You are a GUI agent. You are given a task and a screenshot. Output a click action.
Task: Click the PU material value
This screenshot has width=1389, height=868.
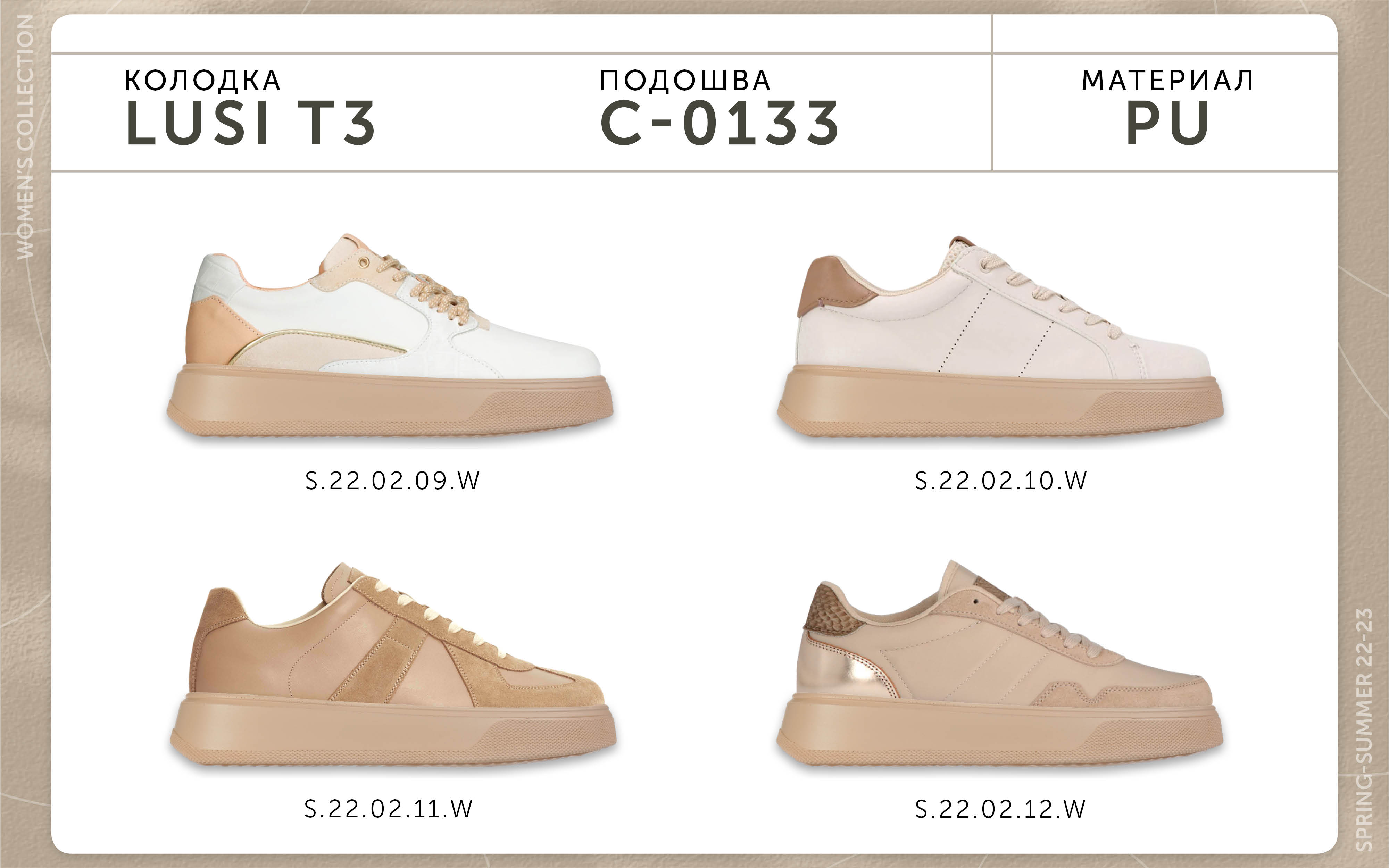1167,122
